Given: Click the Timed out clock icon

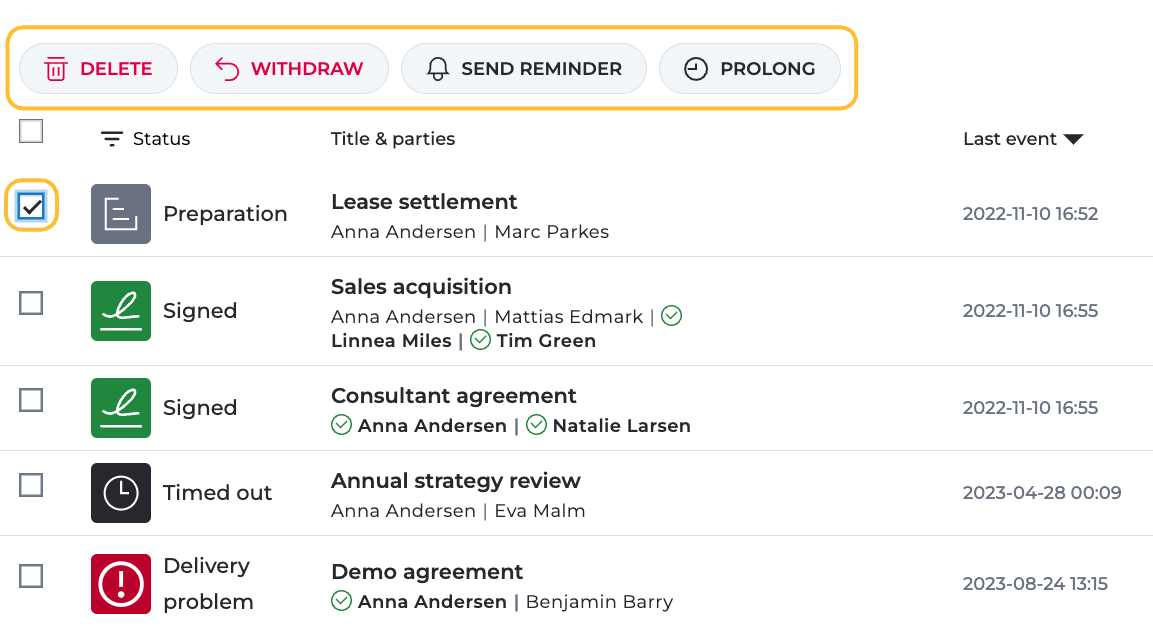Looking at the screenshot, I should point(121,493).
